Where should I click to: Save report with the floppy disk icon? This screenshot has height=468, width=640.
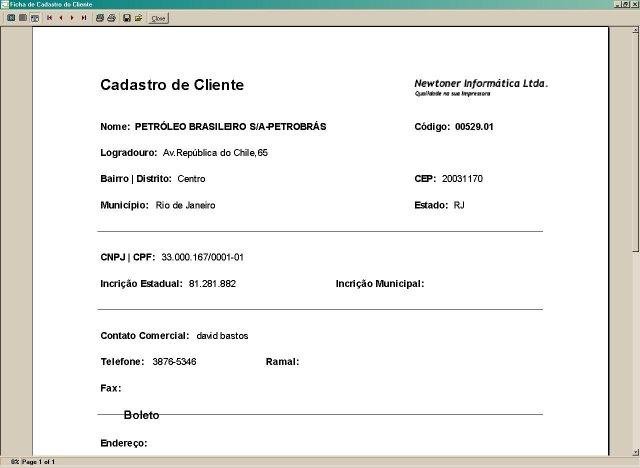(127, 18)
